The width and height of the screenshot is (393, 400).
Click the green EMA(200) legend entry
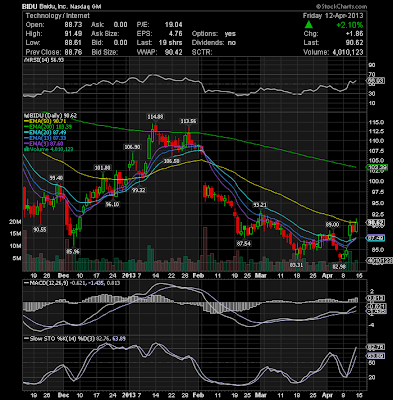(x=47, y=127)
